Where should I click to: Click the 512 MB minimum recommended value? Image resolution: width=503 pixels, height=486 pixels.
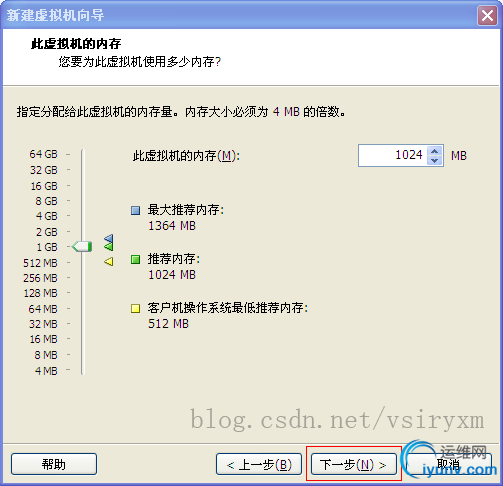coord(168,324)
